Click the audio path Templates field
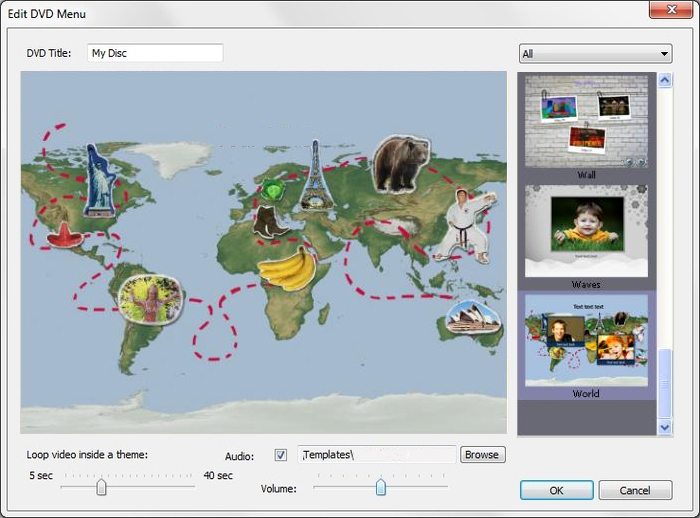 pyautogui.click(x=377, y=455)
